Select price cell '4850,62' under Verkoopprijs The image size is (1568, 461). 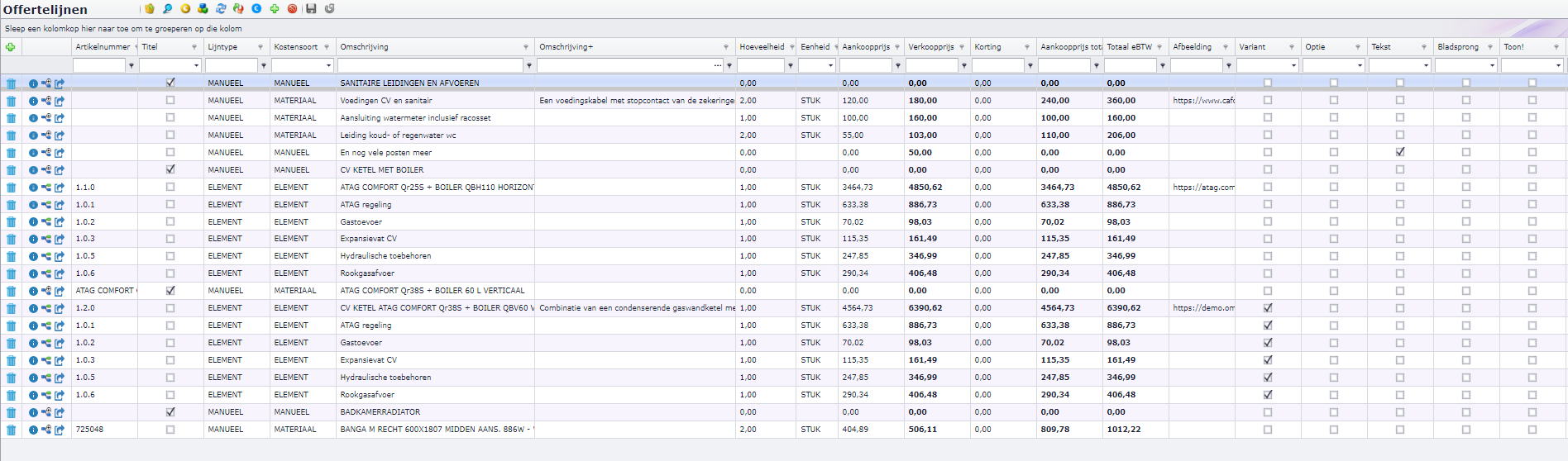925,188
